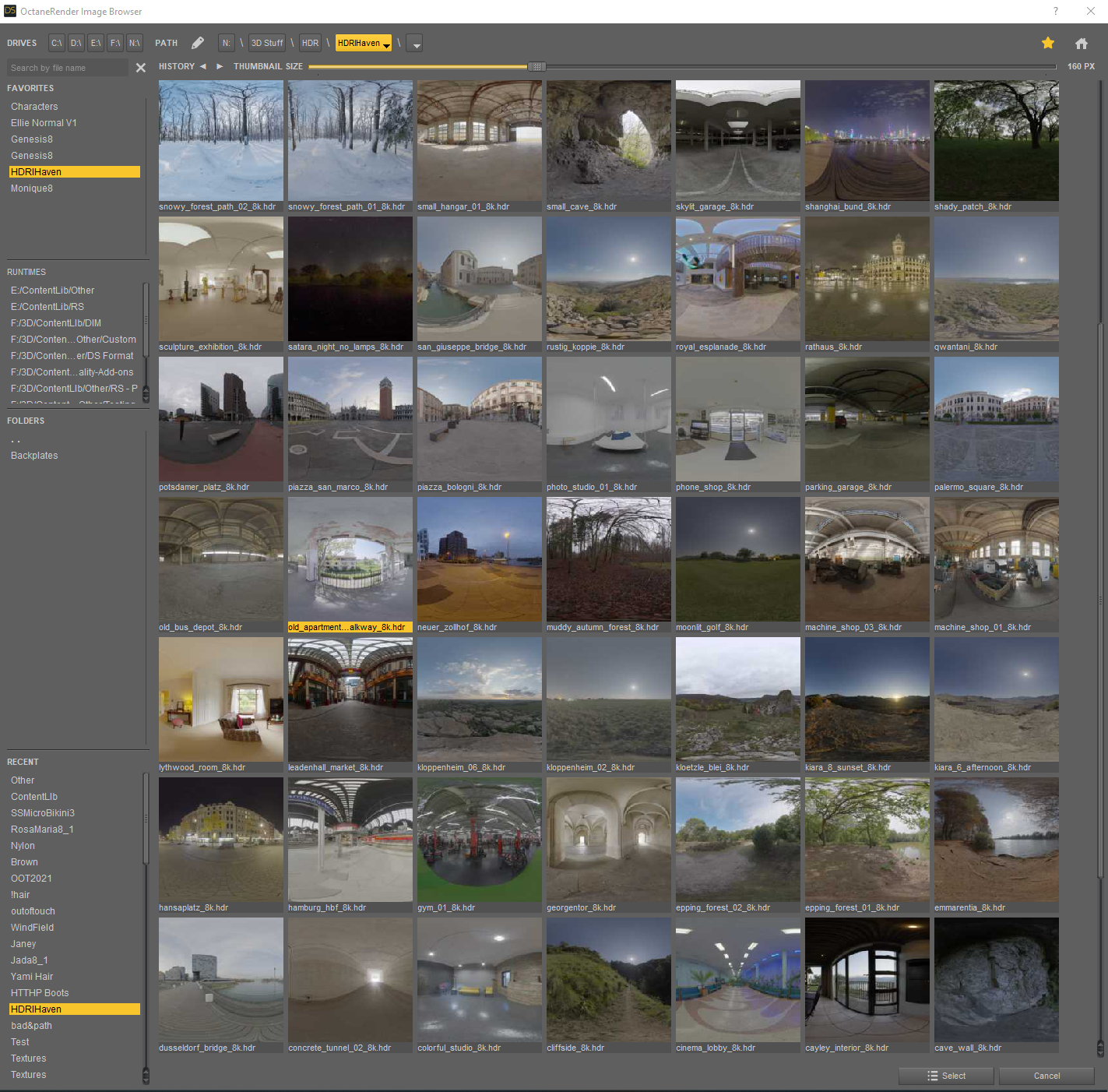Expand the subfolder dropdown after HDRIHaven
Screen dimensions: 1108x1092
pyautogui.click(x=415, y=44)
